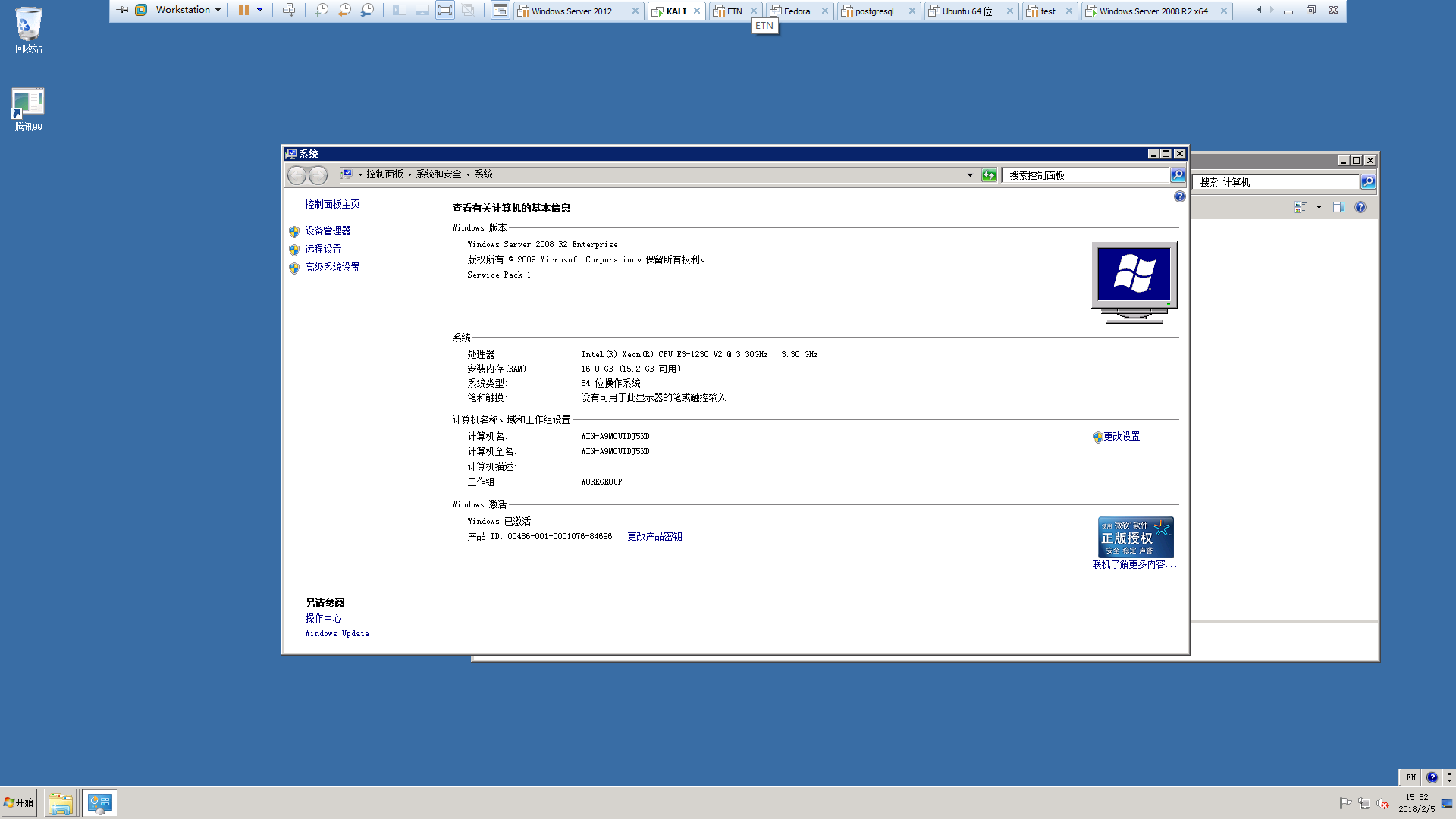Click the Action Center flag tray icon

click(1346, 803)
